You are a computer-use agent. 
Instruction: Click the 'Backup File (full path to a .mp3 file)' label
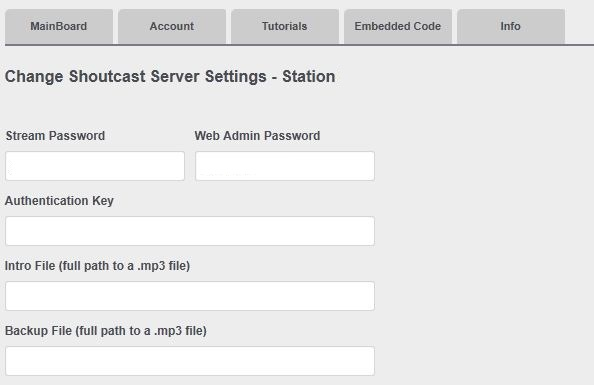pyautogui.click(x=106, y=331)
